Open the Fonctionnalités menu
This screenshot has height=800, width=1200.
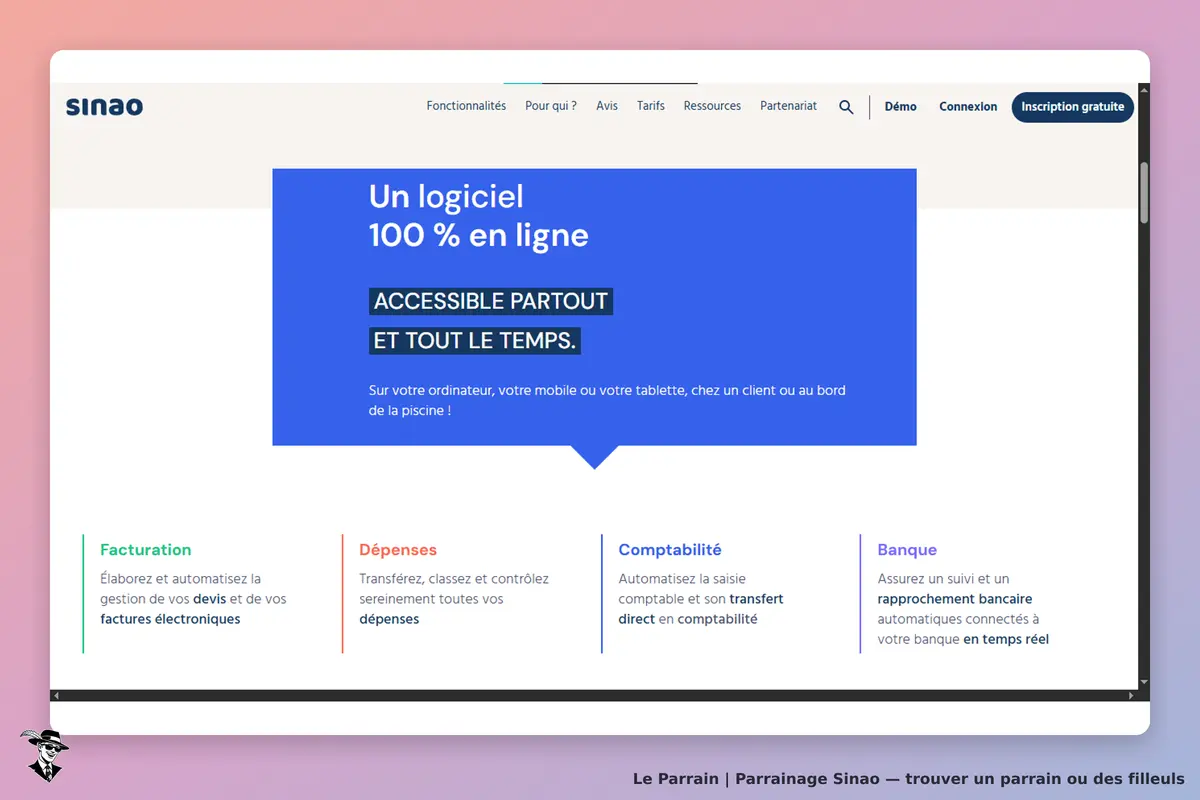(466, 106)
